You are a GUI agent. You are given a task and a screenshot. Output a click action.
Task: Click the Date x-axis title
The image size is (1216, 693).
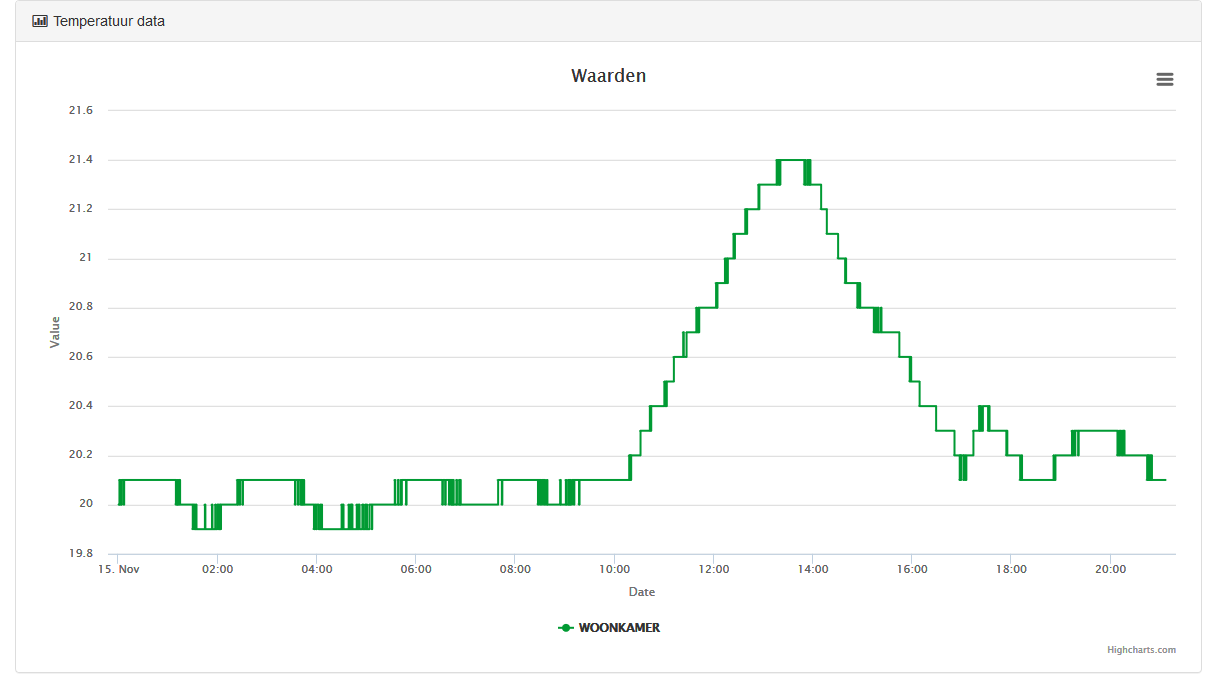pos(641,592)
